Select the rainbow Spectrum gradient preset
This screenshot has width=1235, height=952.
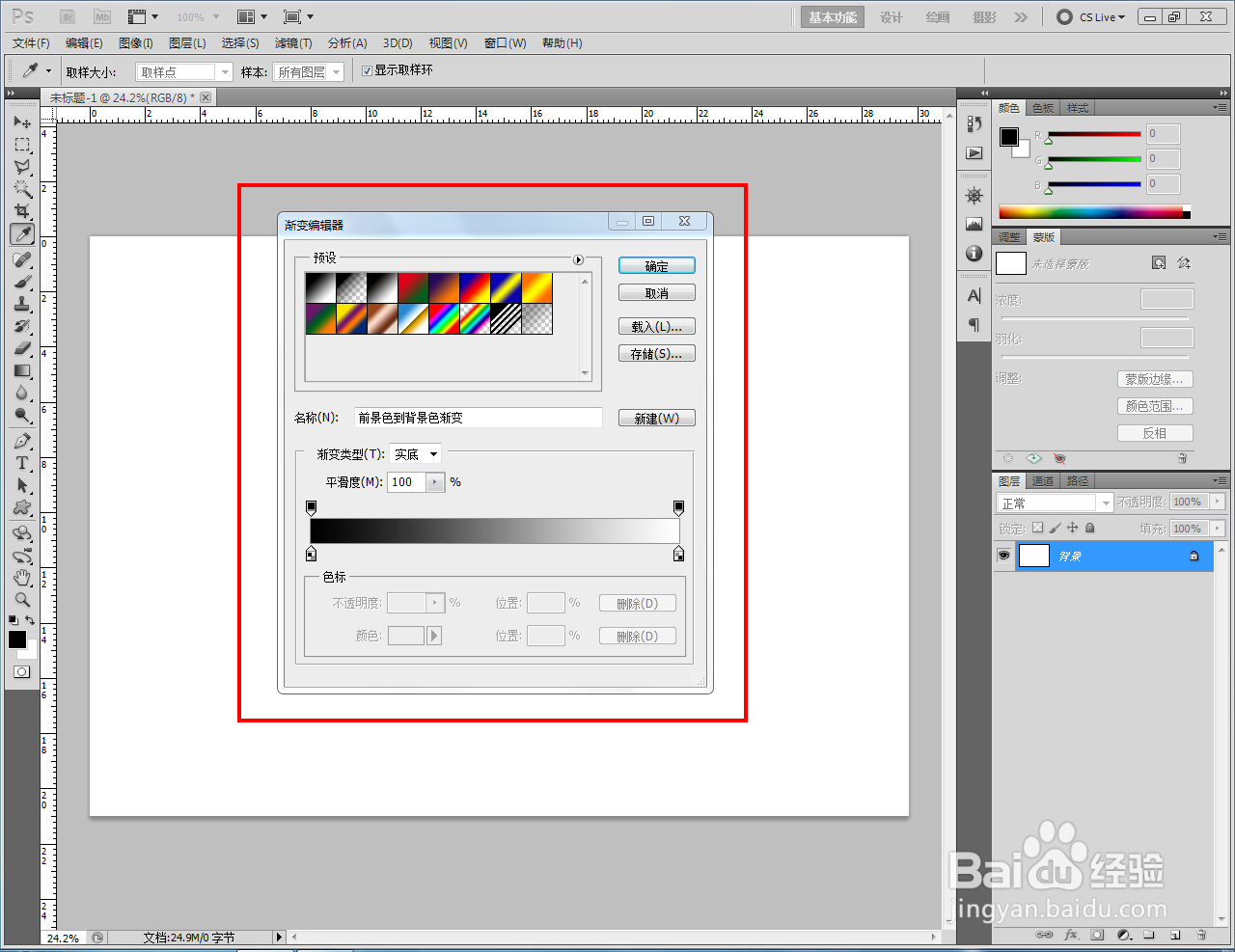tap(445, 319)
